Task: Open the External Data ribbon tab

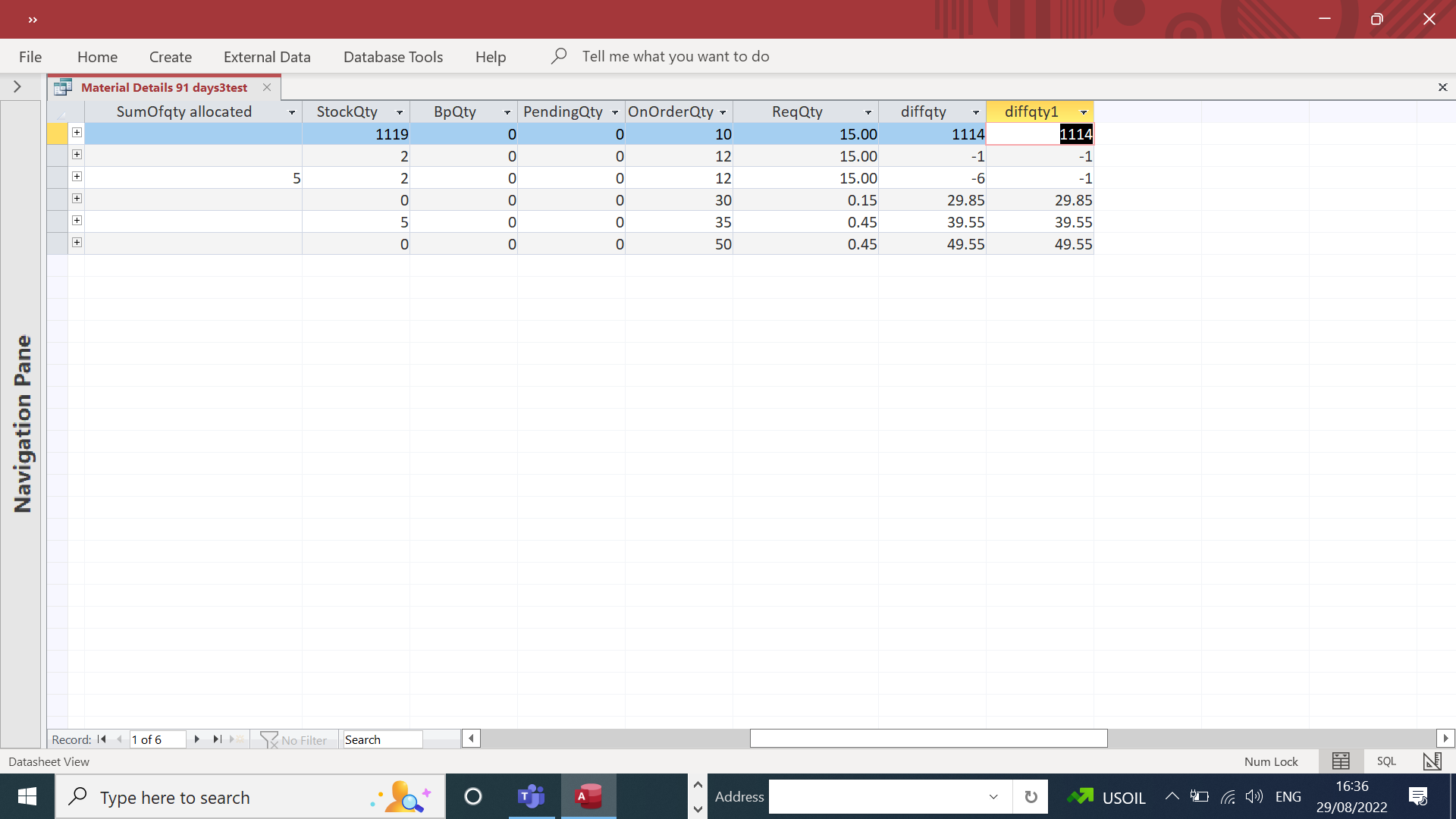Action: tap(267, 57)
